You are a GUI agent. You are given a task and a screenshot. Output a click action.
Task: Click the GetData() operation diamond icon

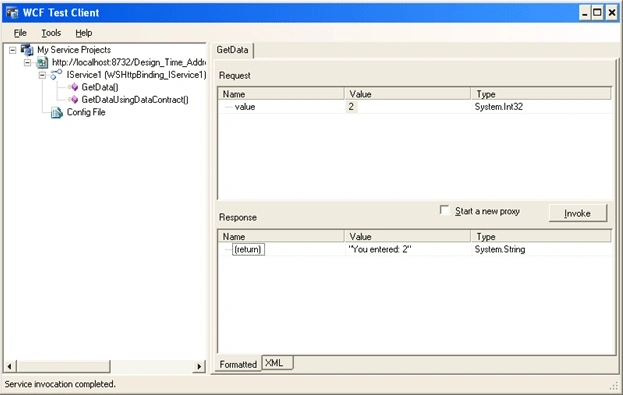(74, 87)
